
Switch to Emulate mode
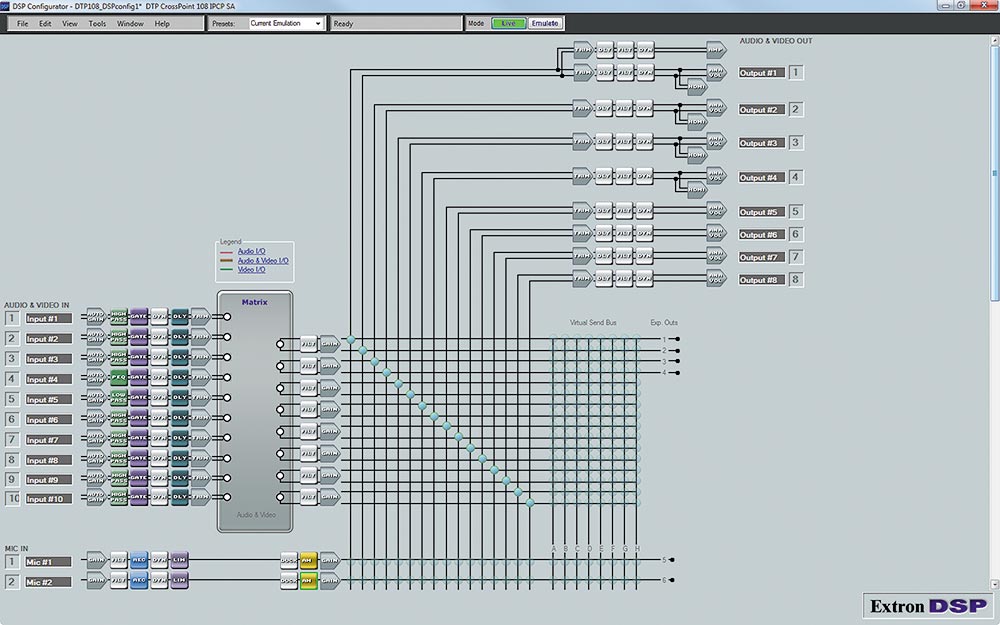click(545, 23)
